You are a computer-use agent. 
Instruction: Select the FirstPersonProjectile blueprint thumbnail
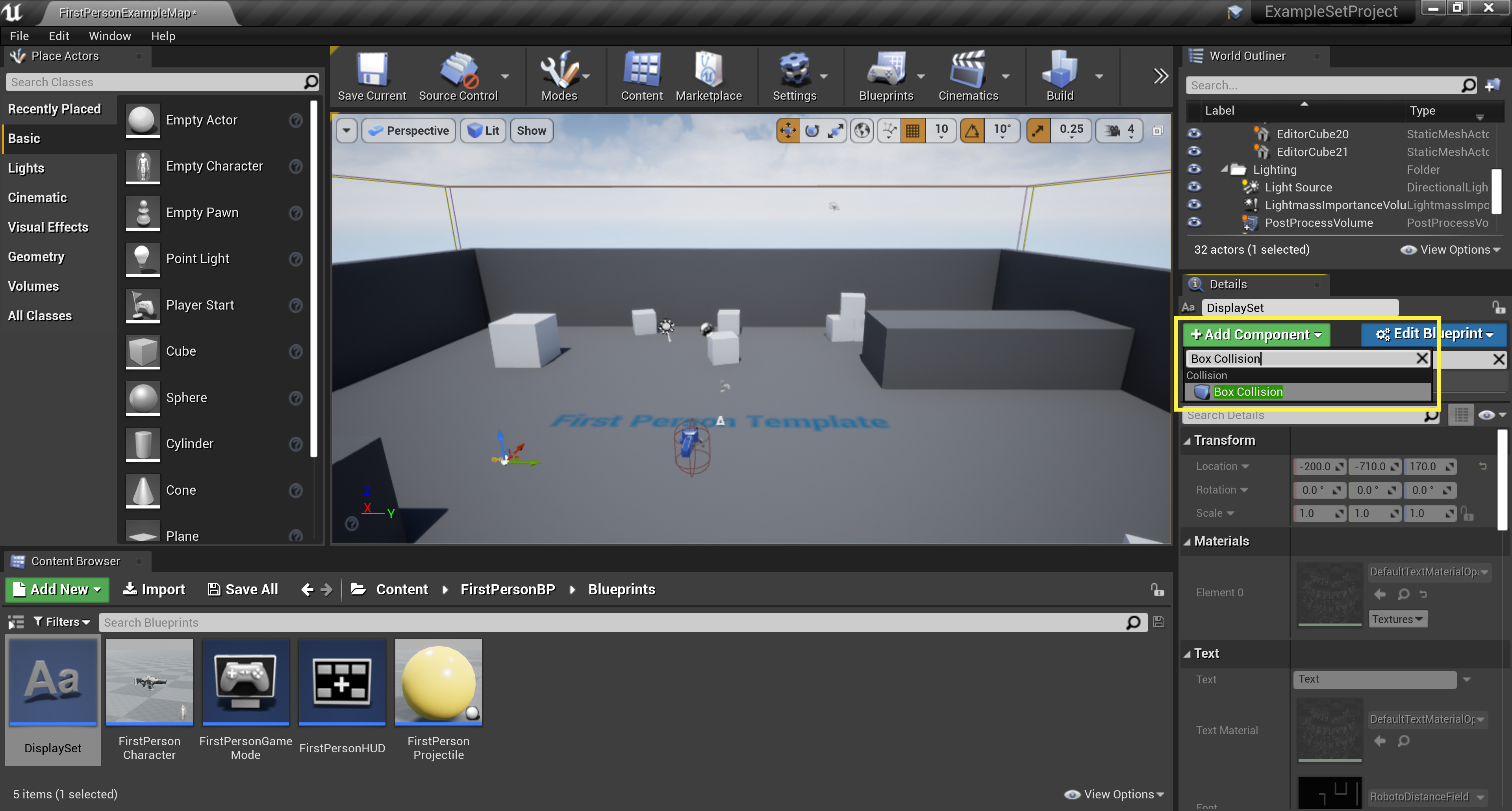pyautogui.click(x=438, y=681)
